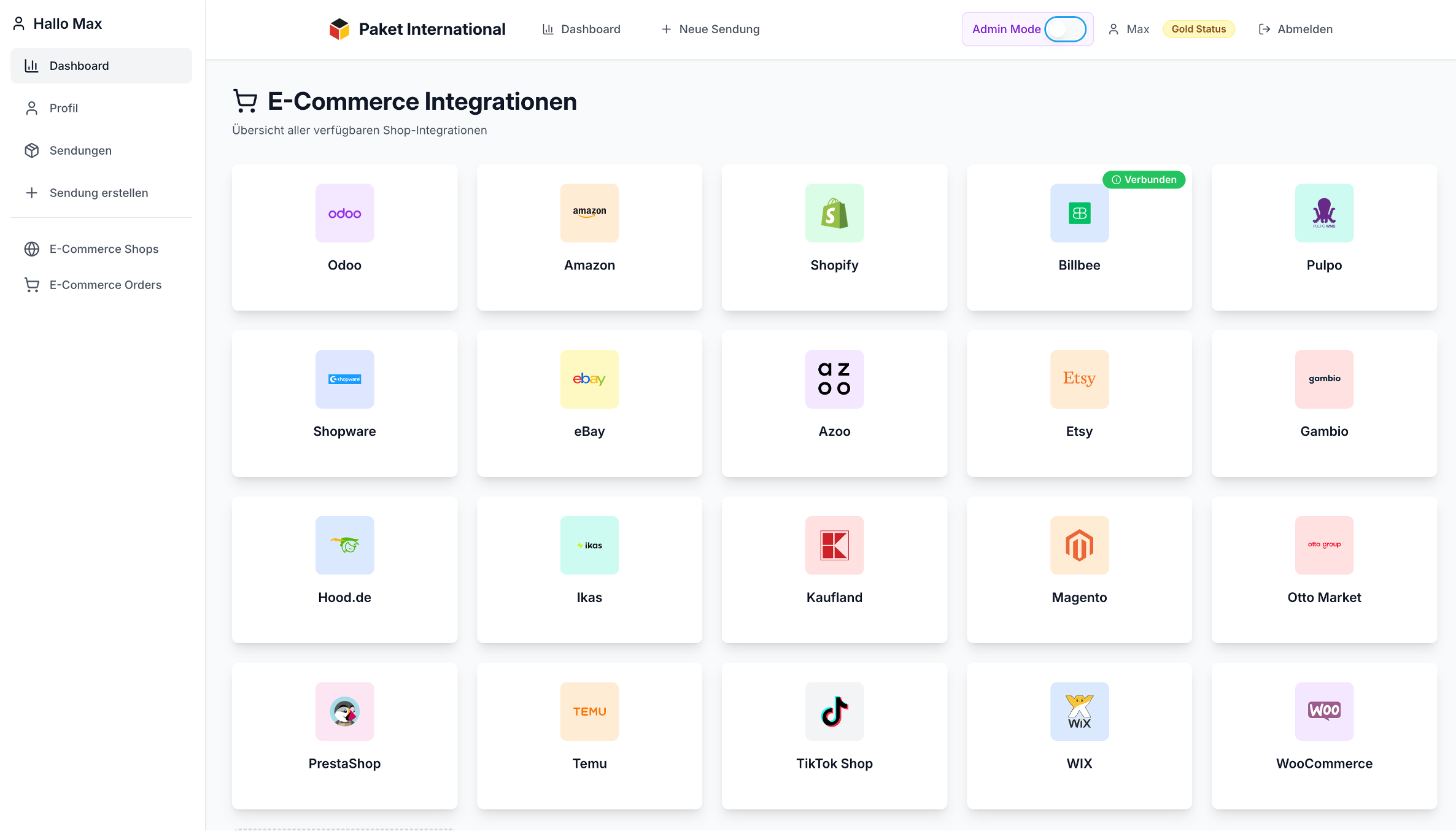This screenshot has width=1456, height=831.
Task: Click the Shopify card label
Action: point(834,265)
